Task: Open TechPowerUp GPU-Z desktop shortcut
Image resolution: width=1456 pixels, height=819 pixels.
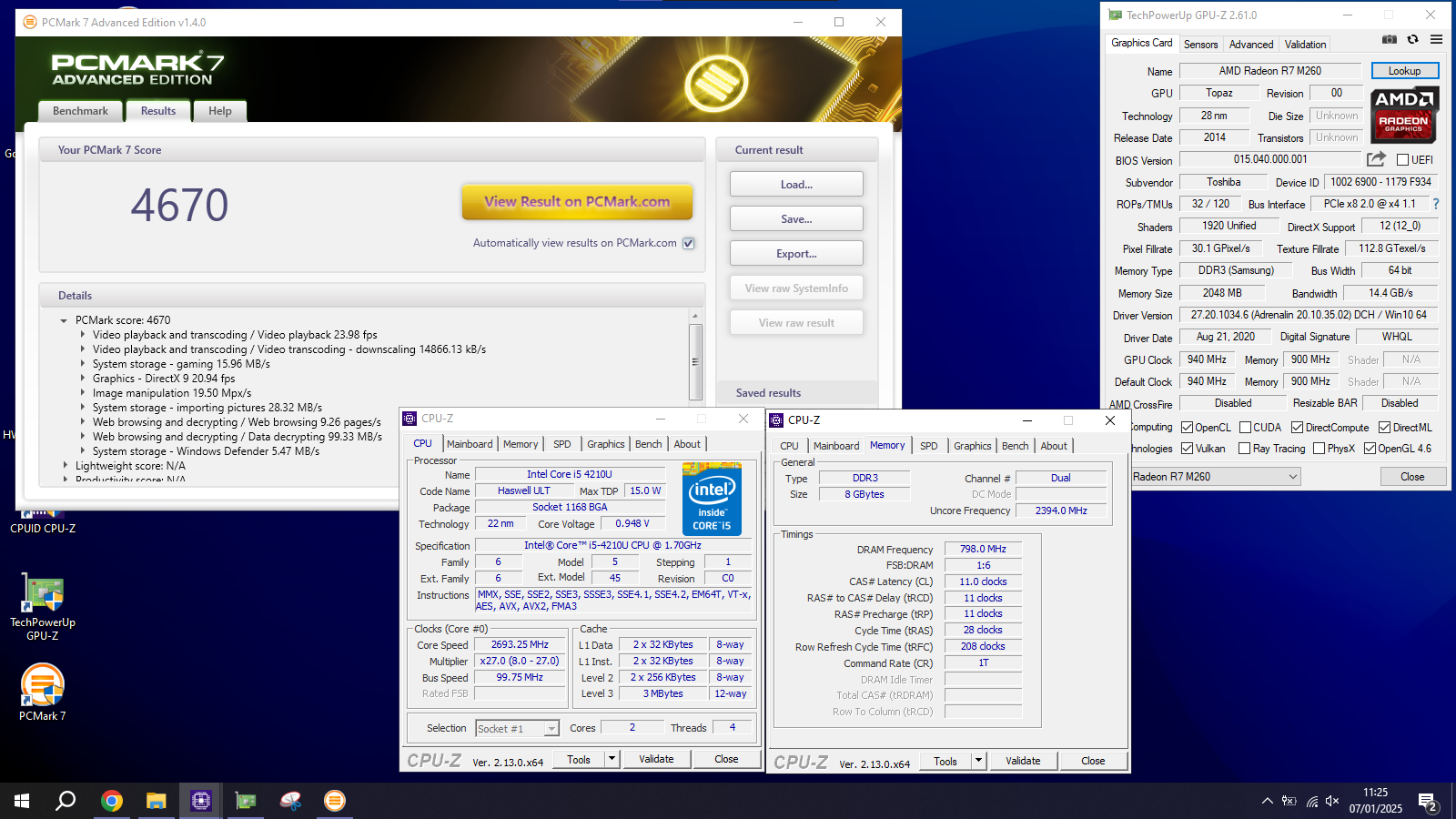Action: pos(43,607)
